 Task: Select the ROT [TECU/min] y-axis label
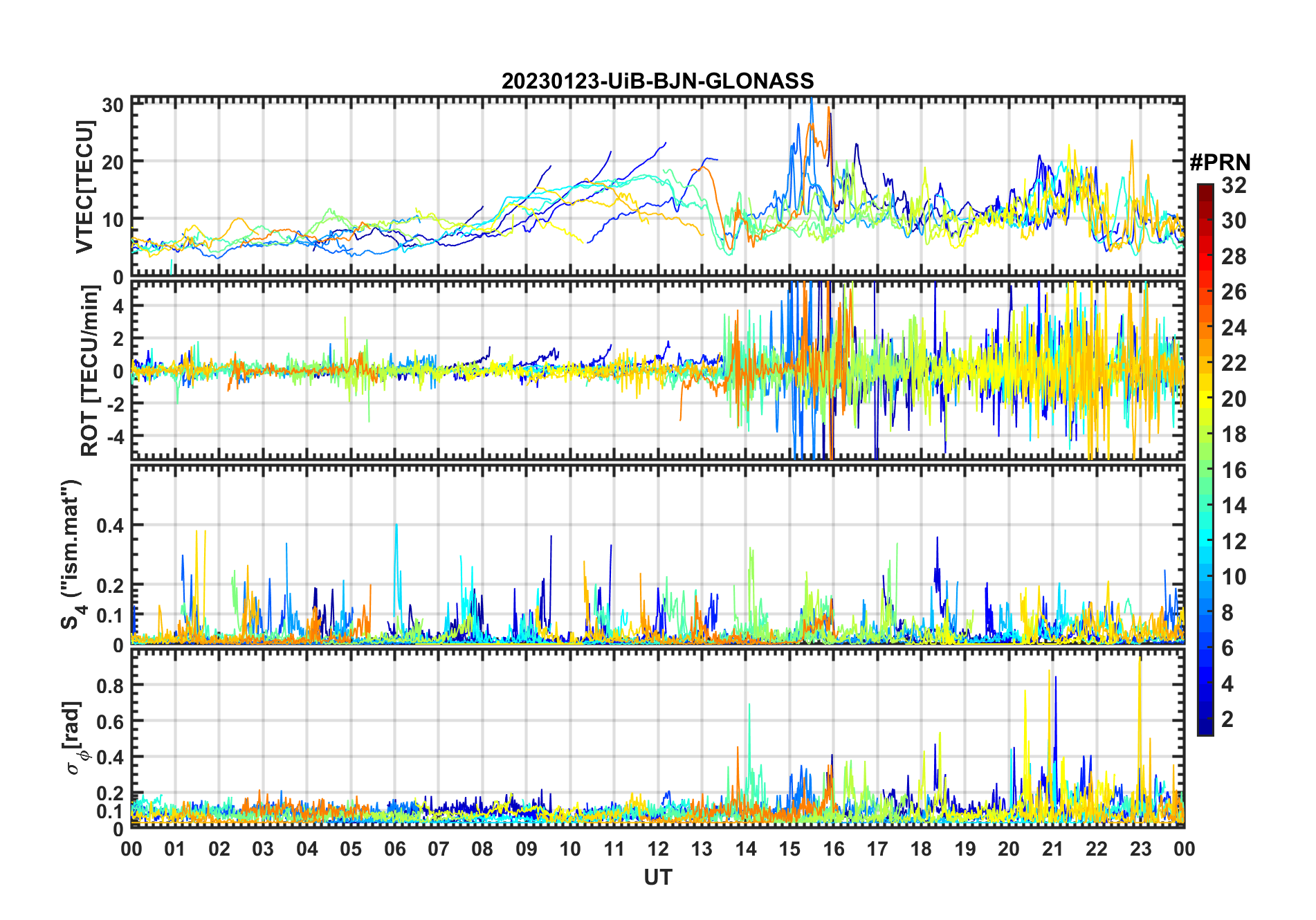89,371
